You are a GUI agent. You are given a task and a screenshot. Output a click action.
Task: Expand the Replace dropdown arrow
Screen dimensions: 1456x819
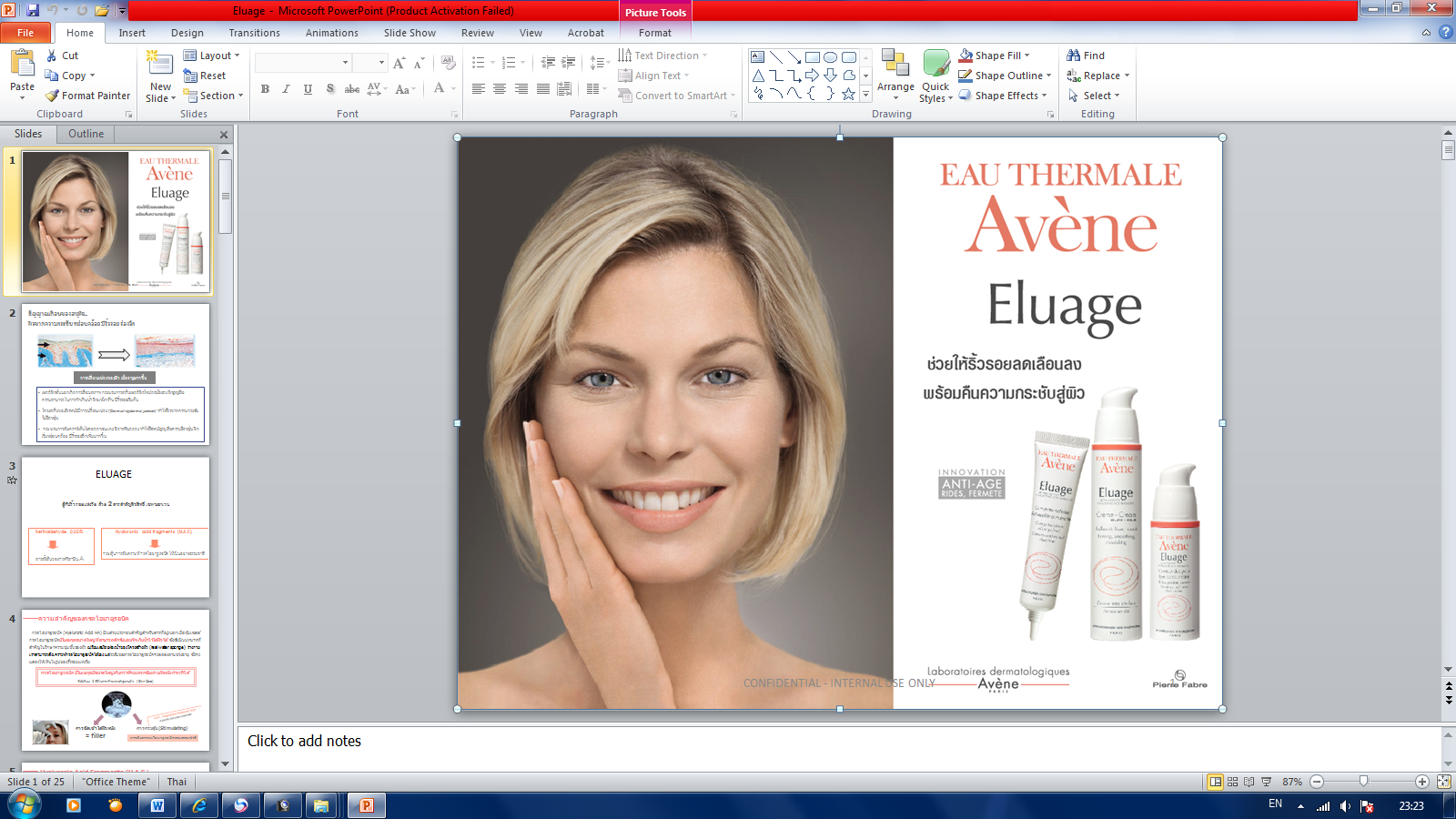1127,76
